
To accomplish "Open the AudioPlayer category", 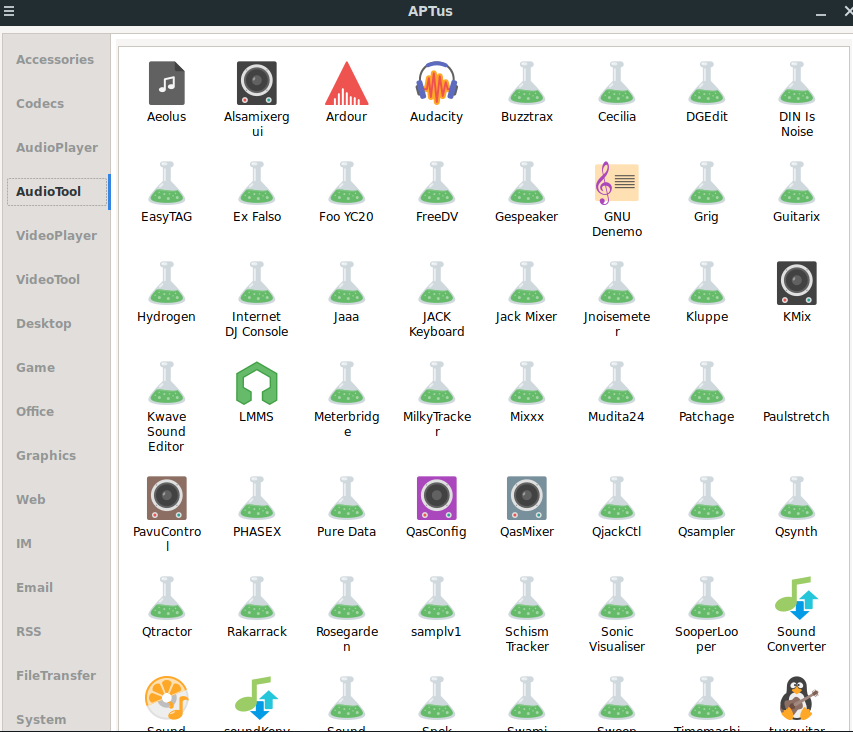I will tap(57, 147).
